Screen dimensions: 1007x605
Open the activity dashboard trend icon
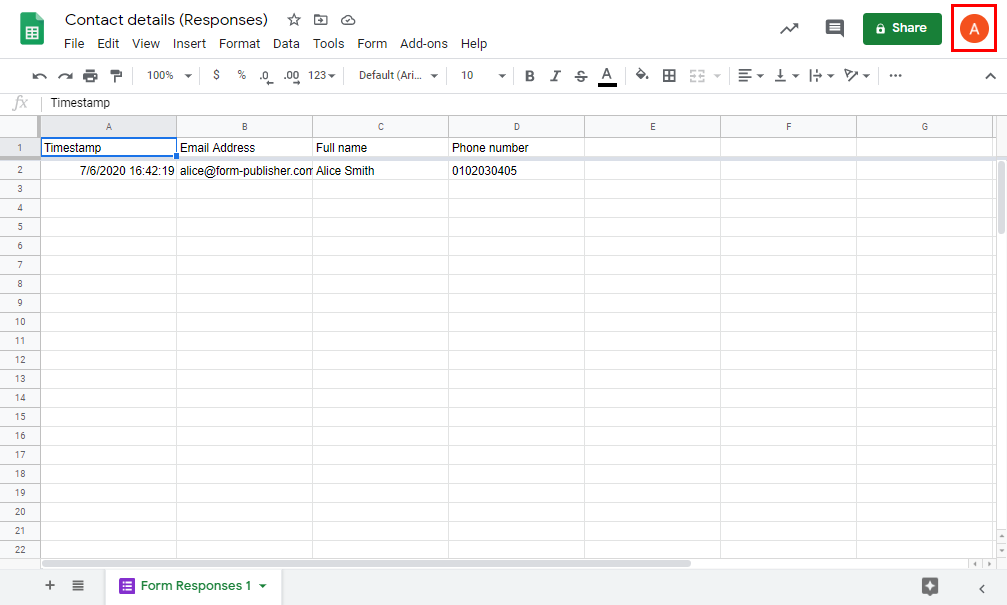pyautogui.click(x=789, y=28)
